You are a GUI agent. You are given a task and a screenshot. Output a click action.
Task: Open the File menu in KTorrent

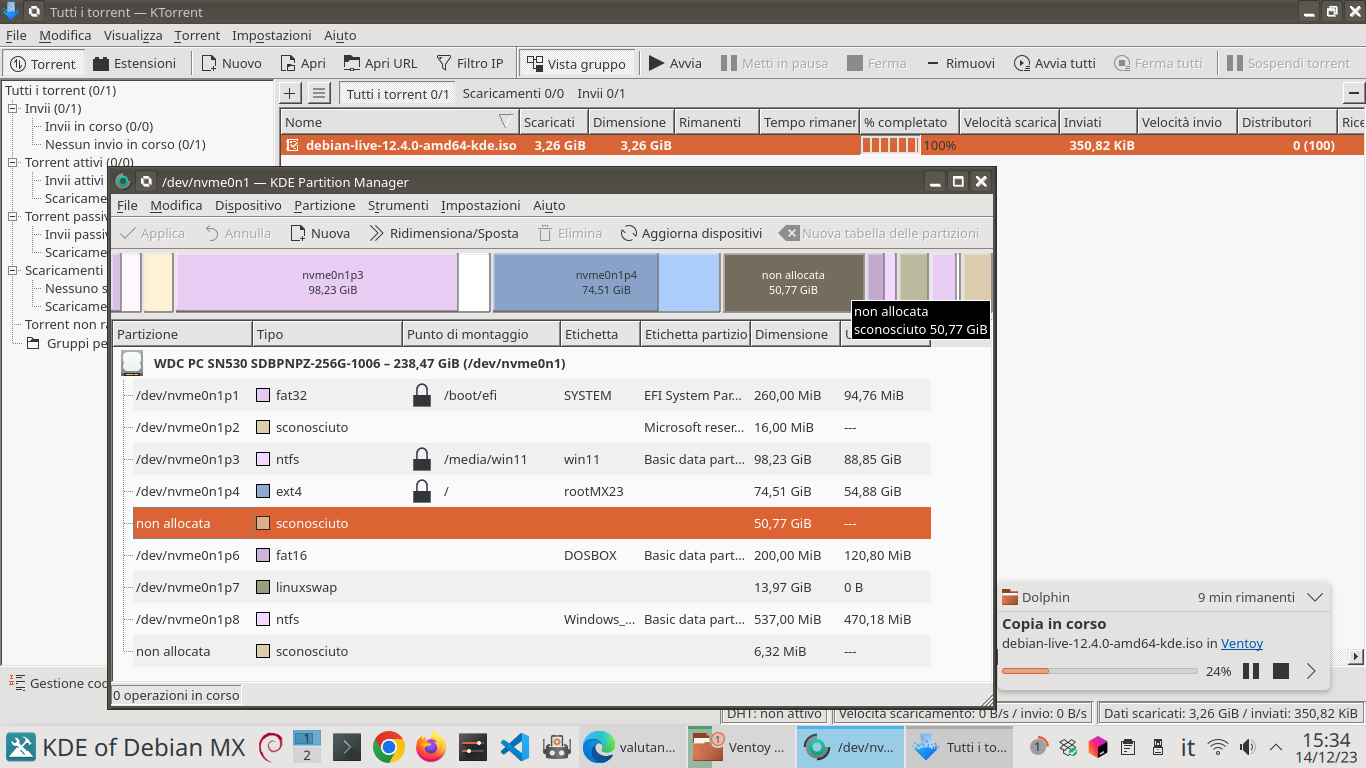16,35
